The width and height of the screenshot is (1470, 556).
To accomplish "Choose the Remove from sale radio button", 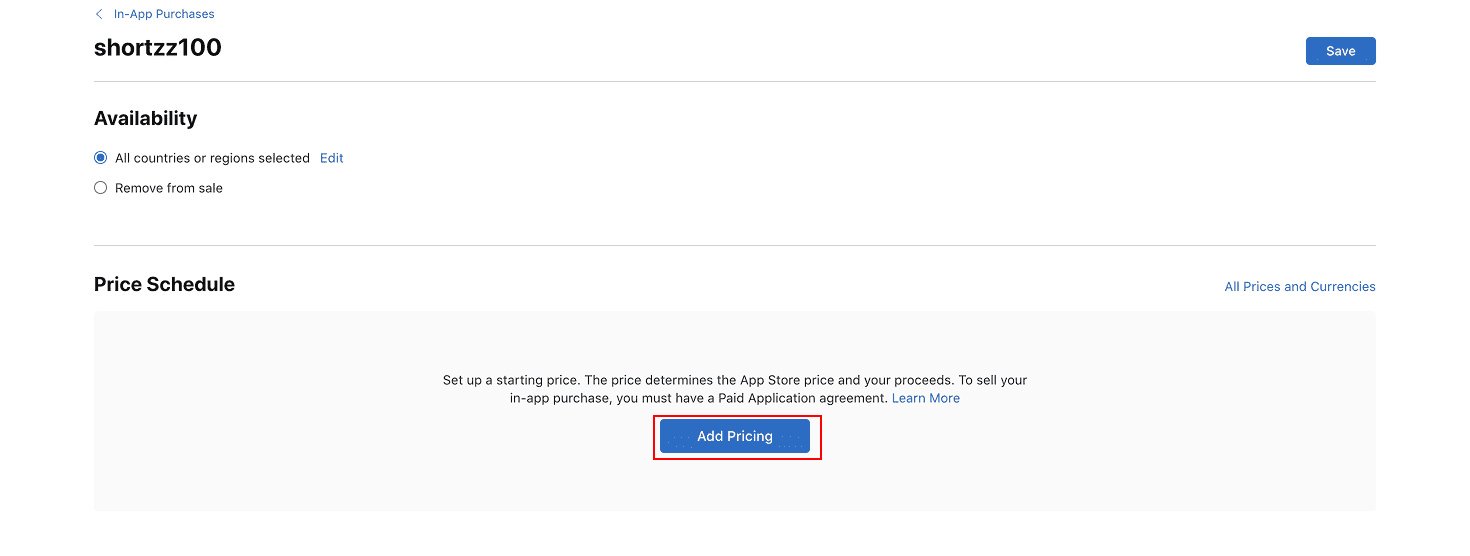I will (x=100, y=188).
